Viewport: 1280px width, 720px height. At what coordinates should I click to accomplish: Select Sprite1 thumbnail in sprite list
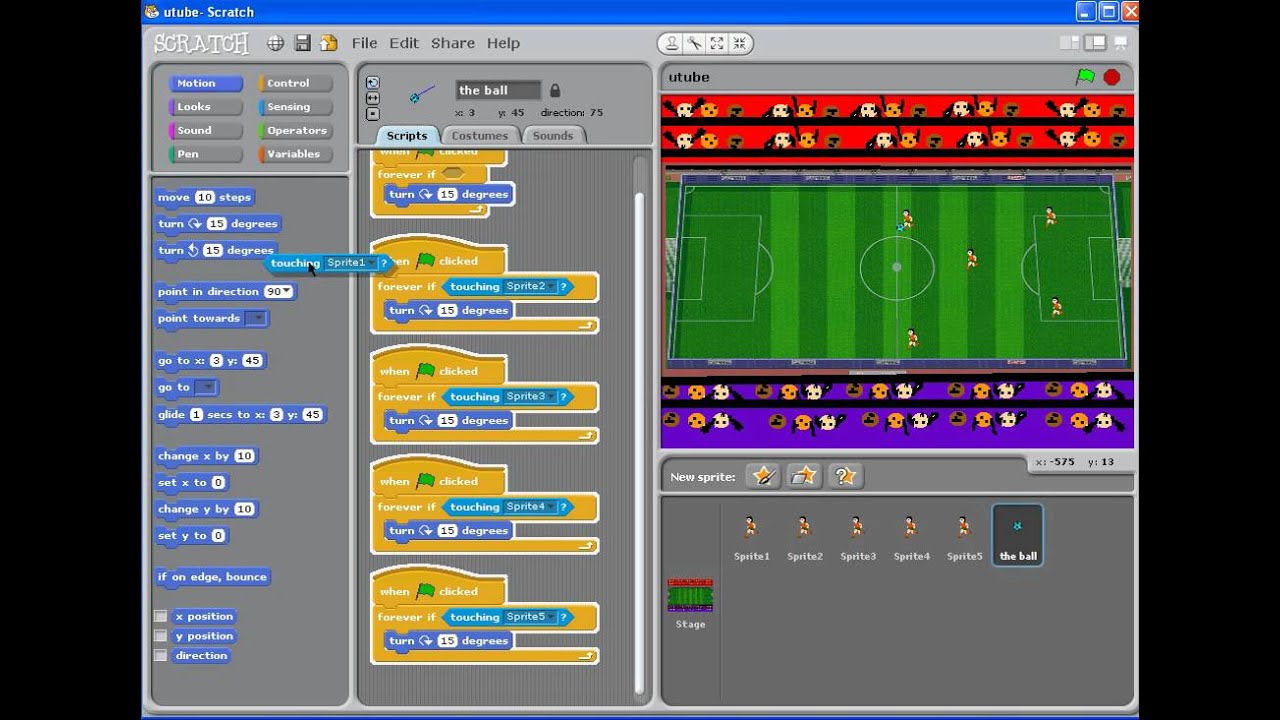(x=751, y=536)
